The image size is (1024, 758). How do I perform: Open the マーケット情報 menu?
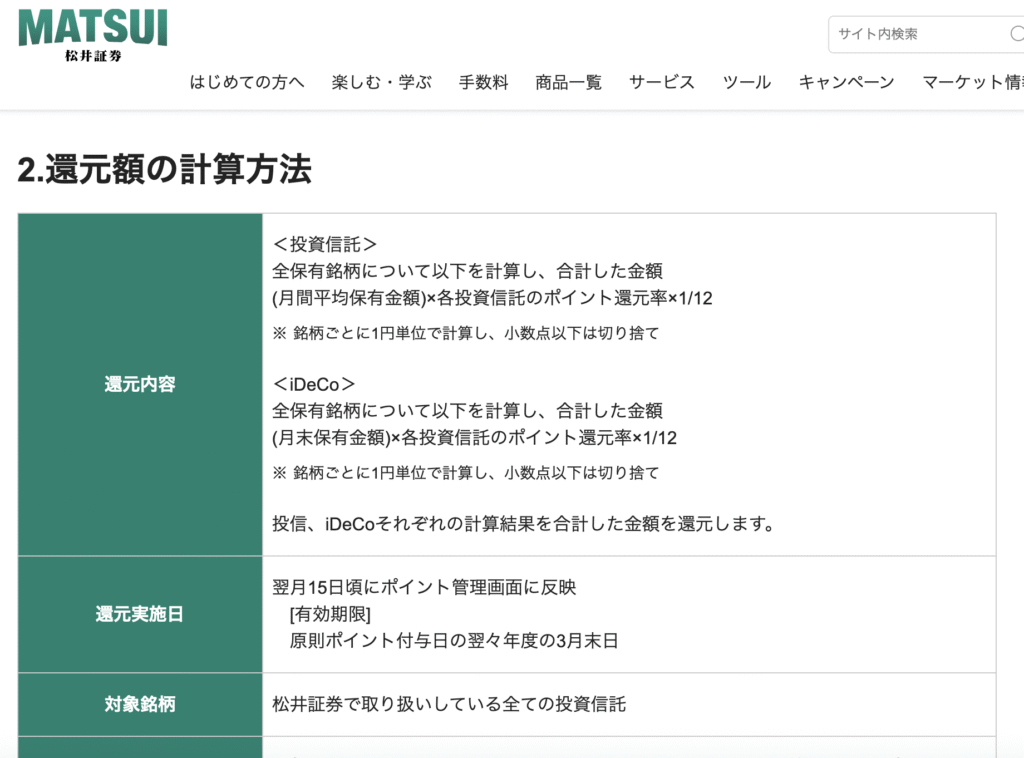coord(972,82)
